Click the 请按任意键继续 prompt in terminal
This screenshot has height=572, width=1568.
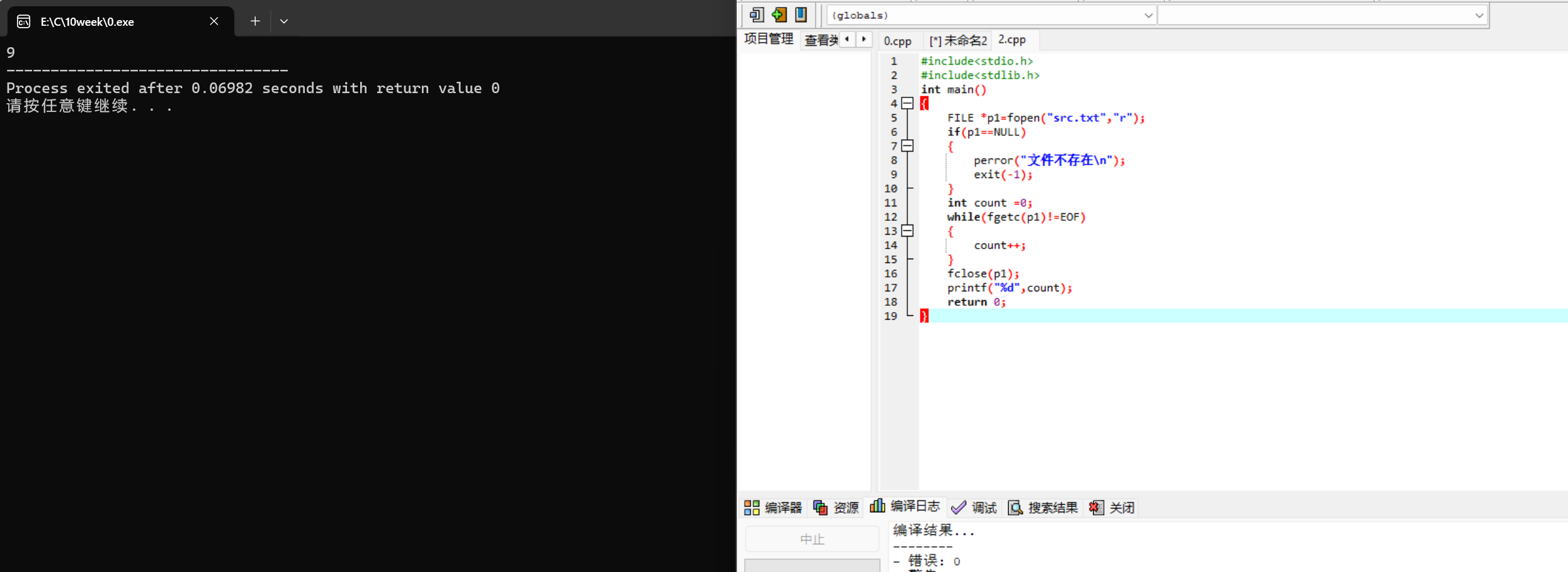(x=89, y=106)
